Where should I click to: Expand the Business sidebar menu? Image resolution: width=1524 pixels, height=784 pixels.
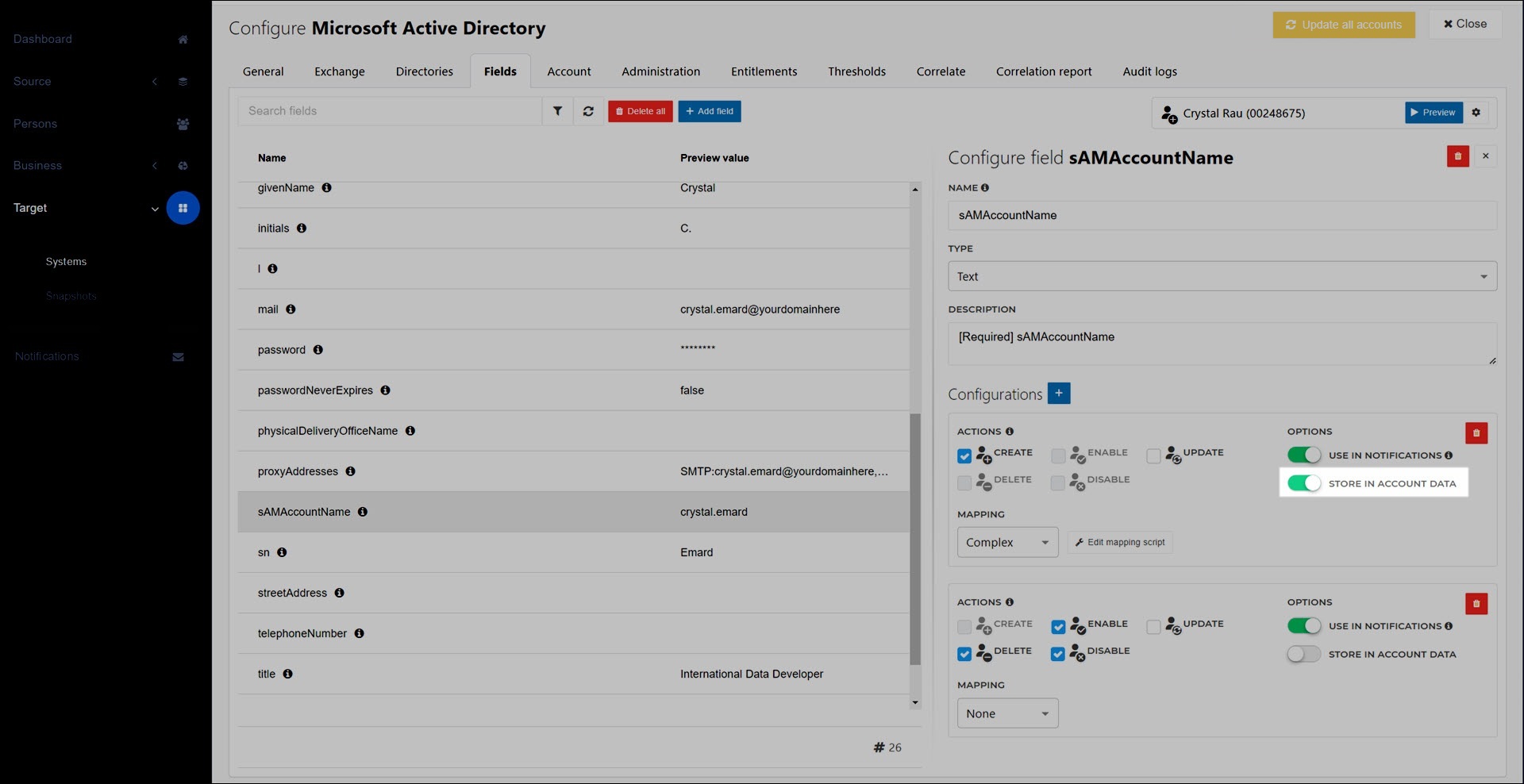coord(155,166)
